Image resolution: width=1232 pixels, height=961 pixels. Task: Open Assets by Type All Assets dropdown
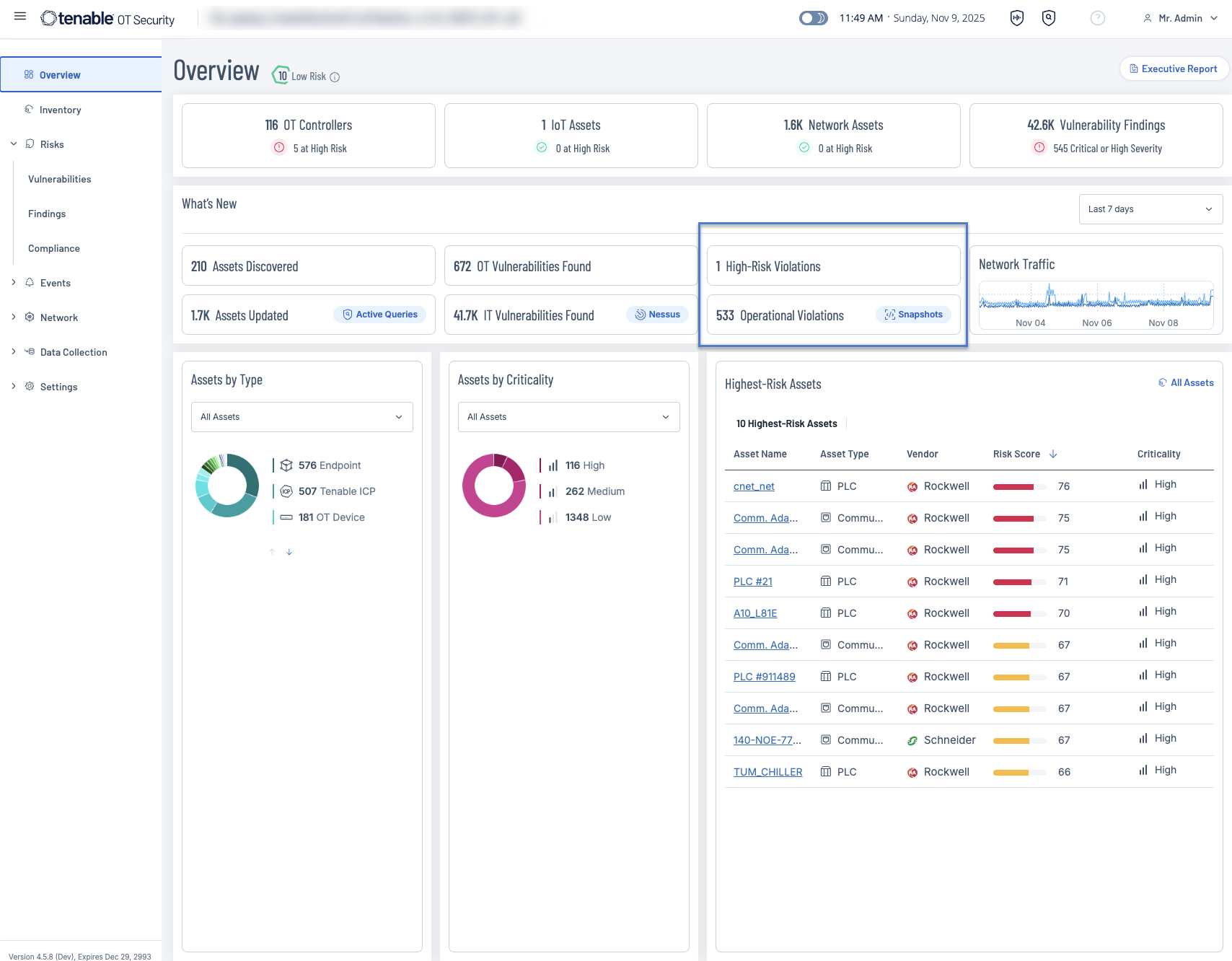[302, 417]
